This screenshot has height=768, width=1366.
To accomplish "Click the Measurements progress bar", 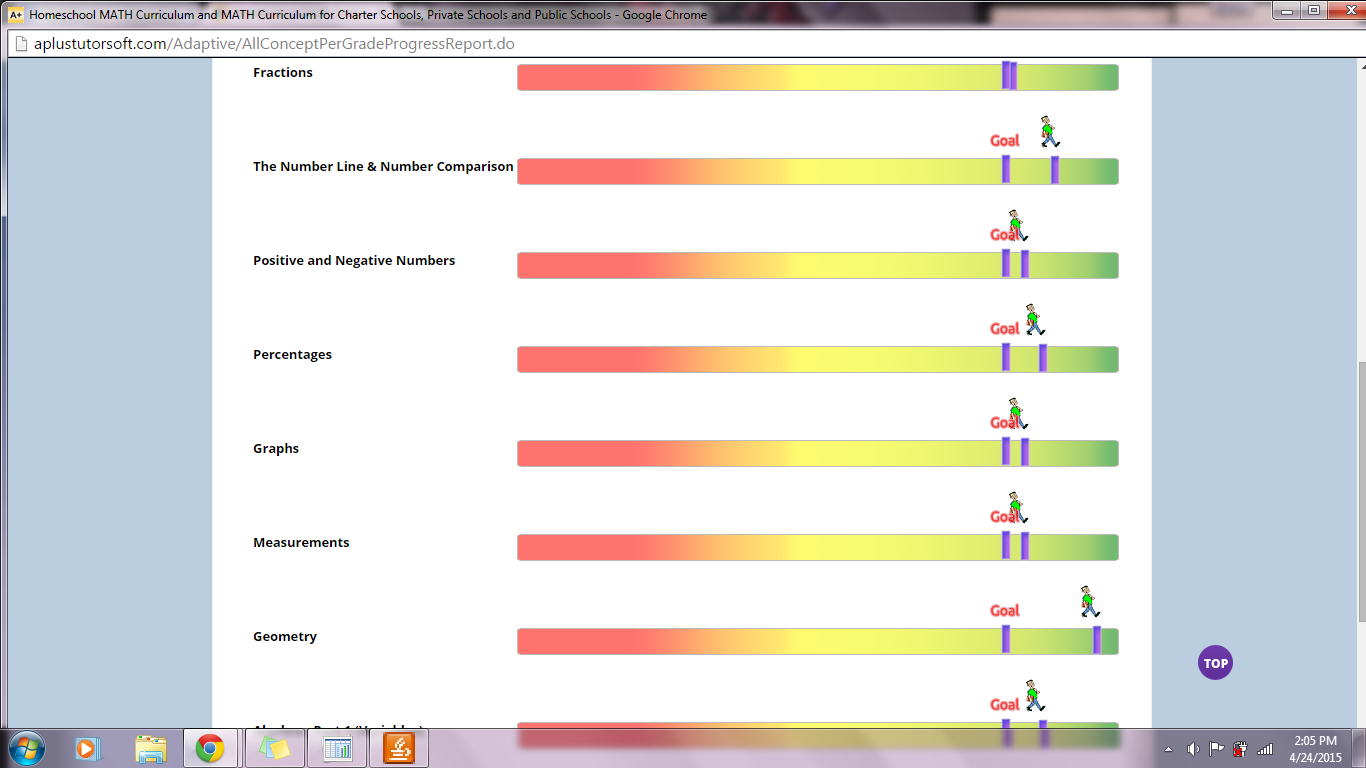I will click(818, 547).
